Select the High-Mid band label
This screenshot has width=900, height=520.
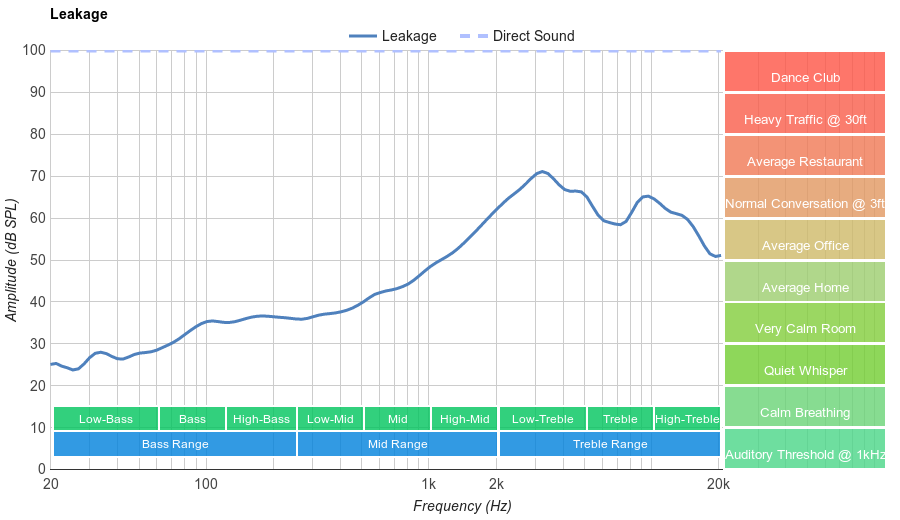coord(465,419)
